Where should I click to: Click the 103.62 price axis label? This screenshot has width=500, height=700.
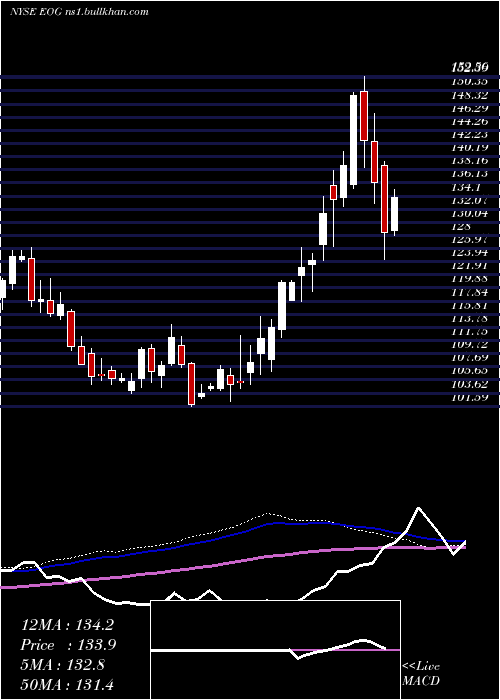pyautogui.click(x=469, y=383)
